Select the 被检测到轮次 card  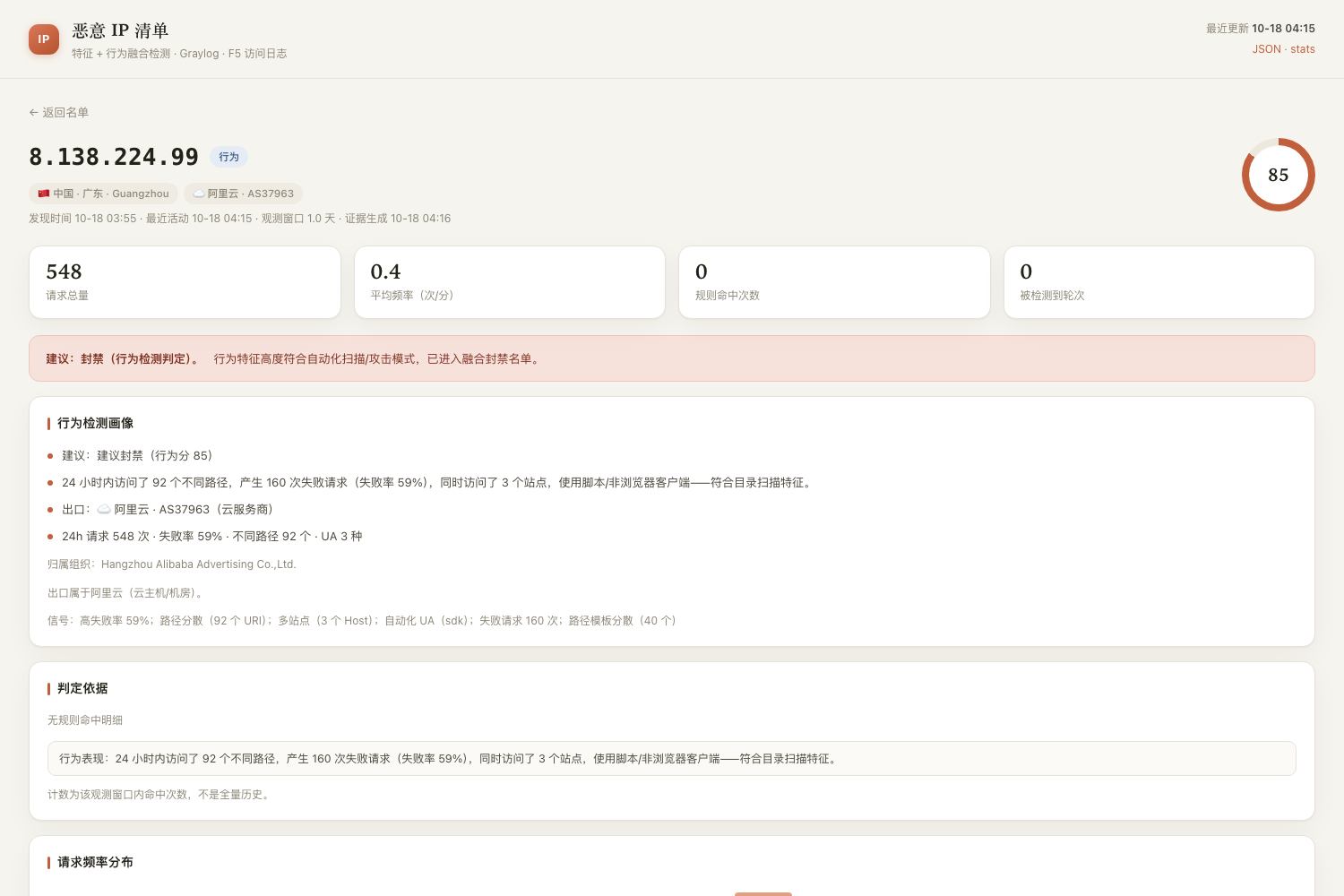click(1159, 282)
